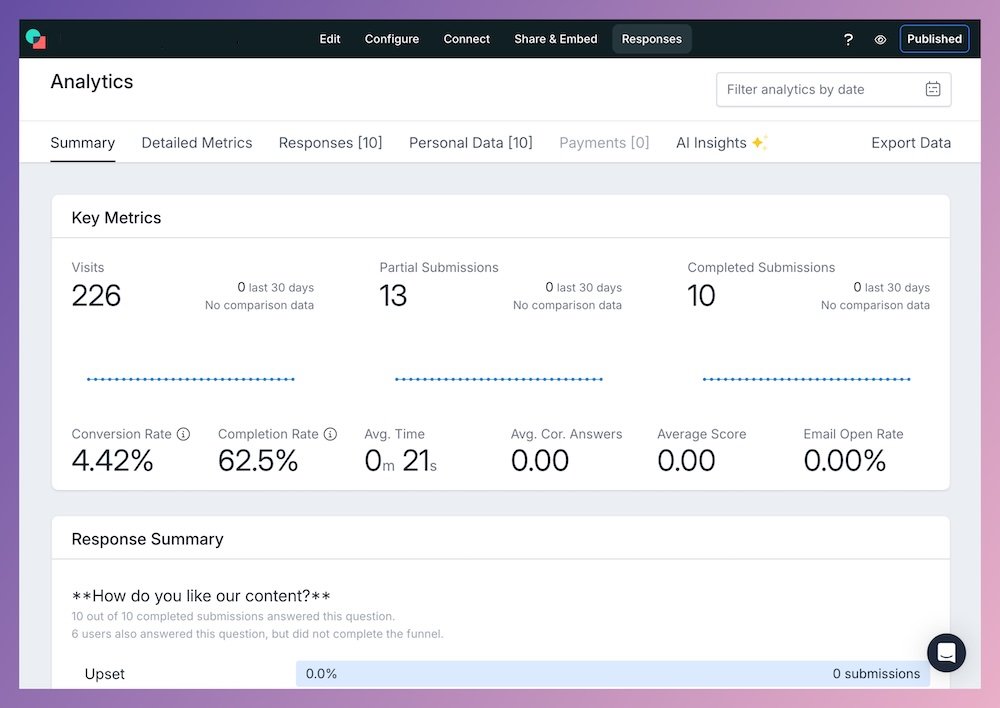1000x708 pixels.
Task: Select Export Data
Action: click(x=911, y=142)
